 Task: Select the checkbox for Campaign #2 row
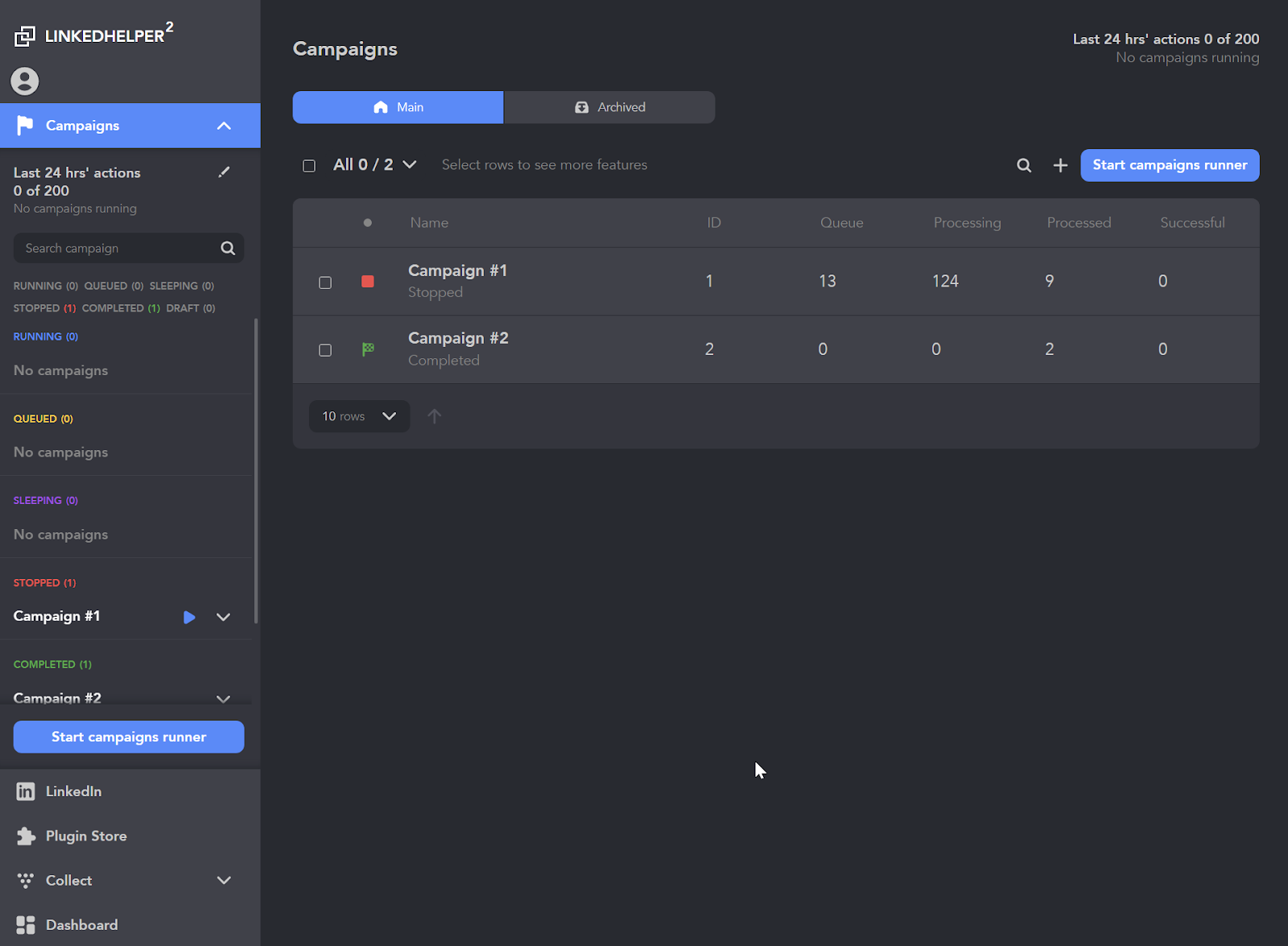(x=324, y=349)
